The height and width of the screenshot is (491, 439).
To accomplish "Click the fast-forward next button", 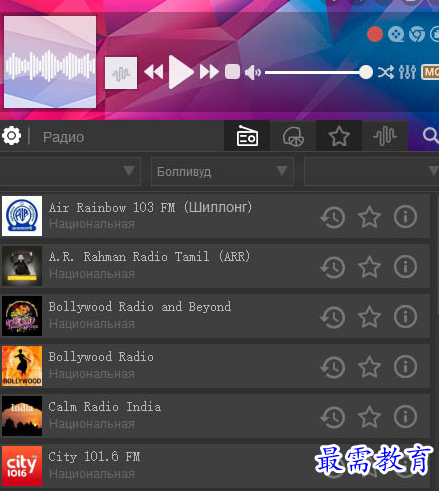I will click(209, 72).
